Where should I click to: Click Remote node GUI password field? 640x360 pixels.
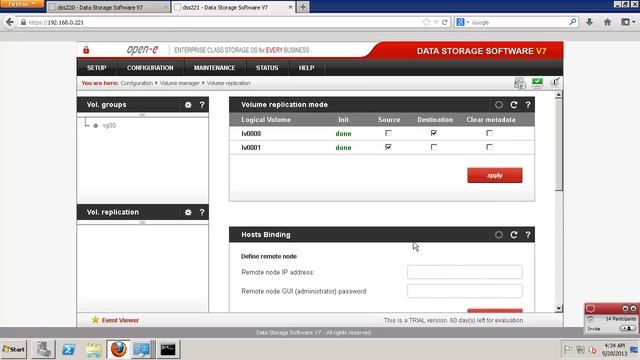[x=464, y=291]
